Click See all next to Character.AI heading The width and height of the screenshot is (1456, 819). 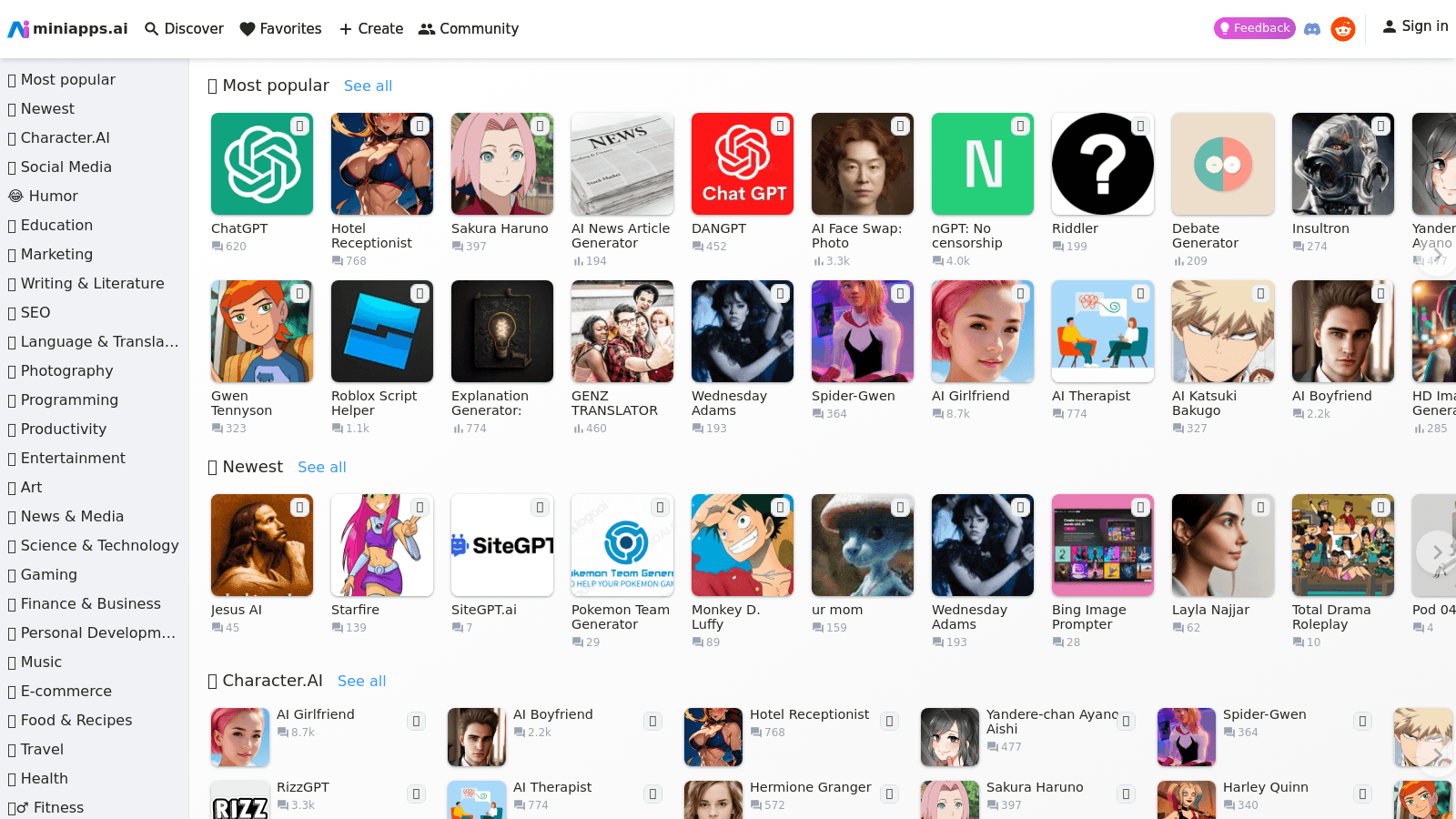coord(361,681)
